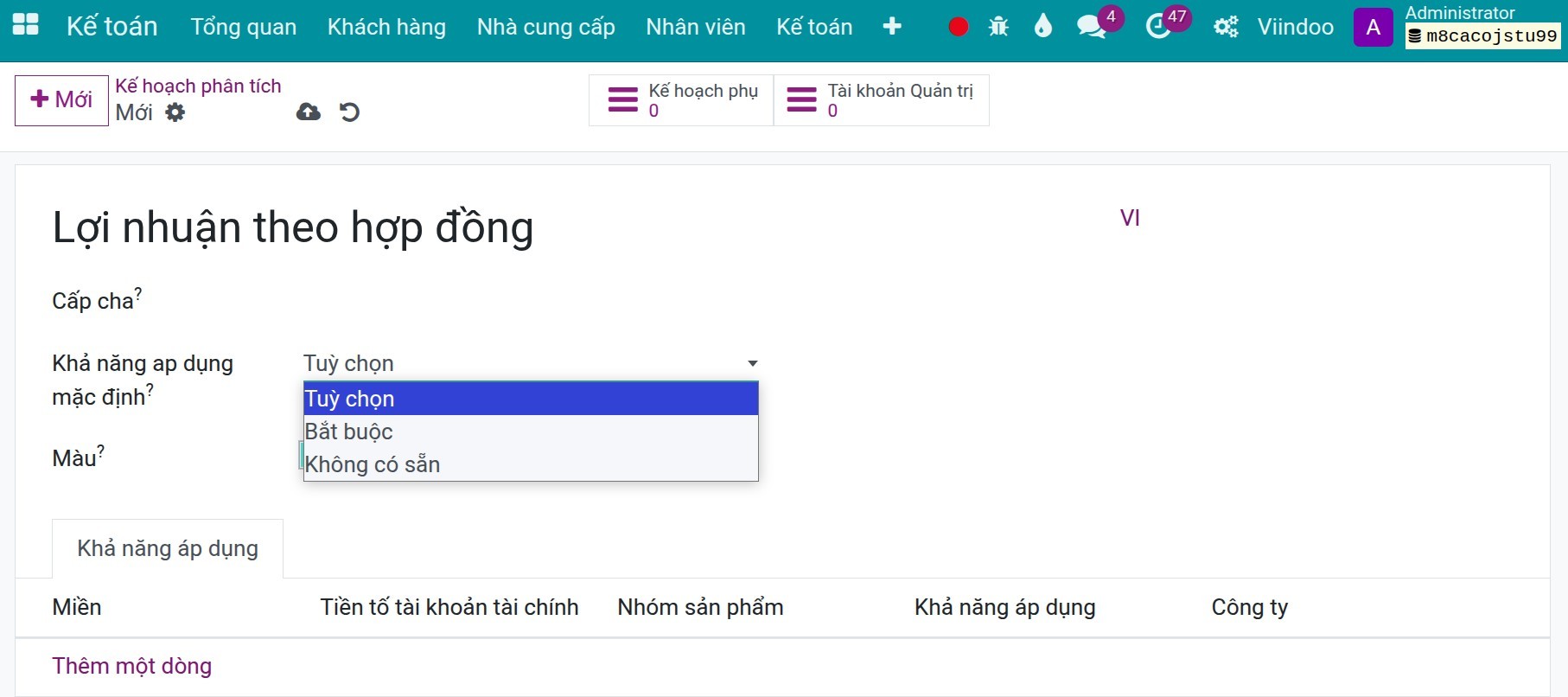Viewport: 1568px width, 697px height.
Task: Open the apps grid home menu
Action: point(26,25)
